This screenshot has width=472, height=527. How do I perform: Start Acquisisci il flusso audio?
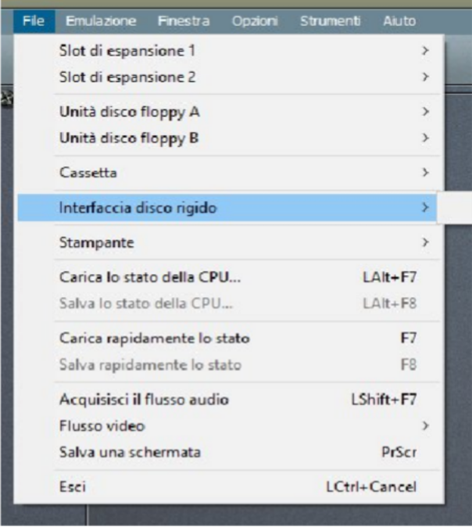click(227, 400)
